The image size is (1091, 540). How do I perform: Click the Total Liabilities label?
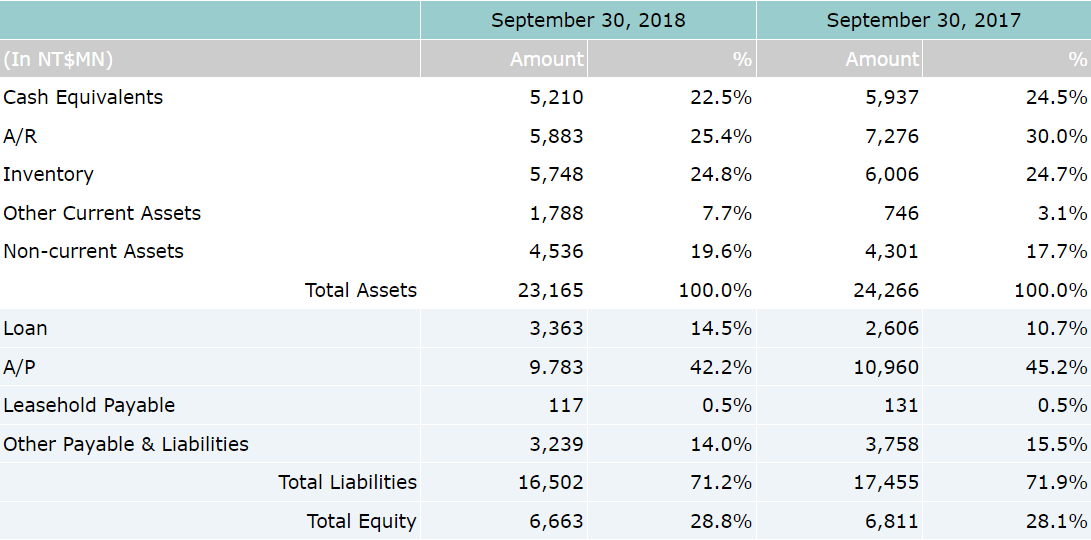click(x=347, y=482)
